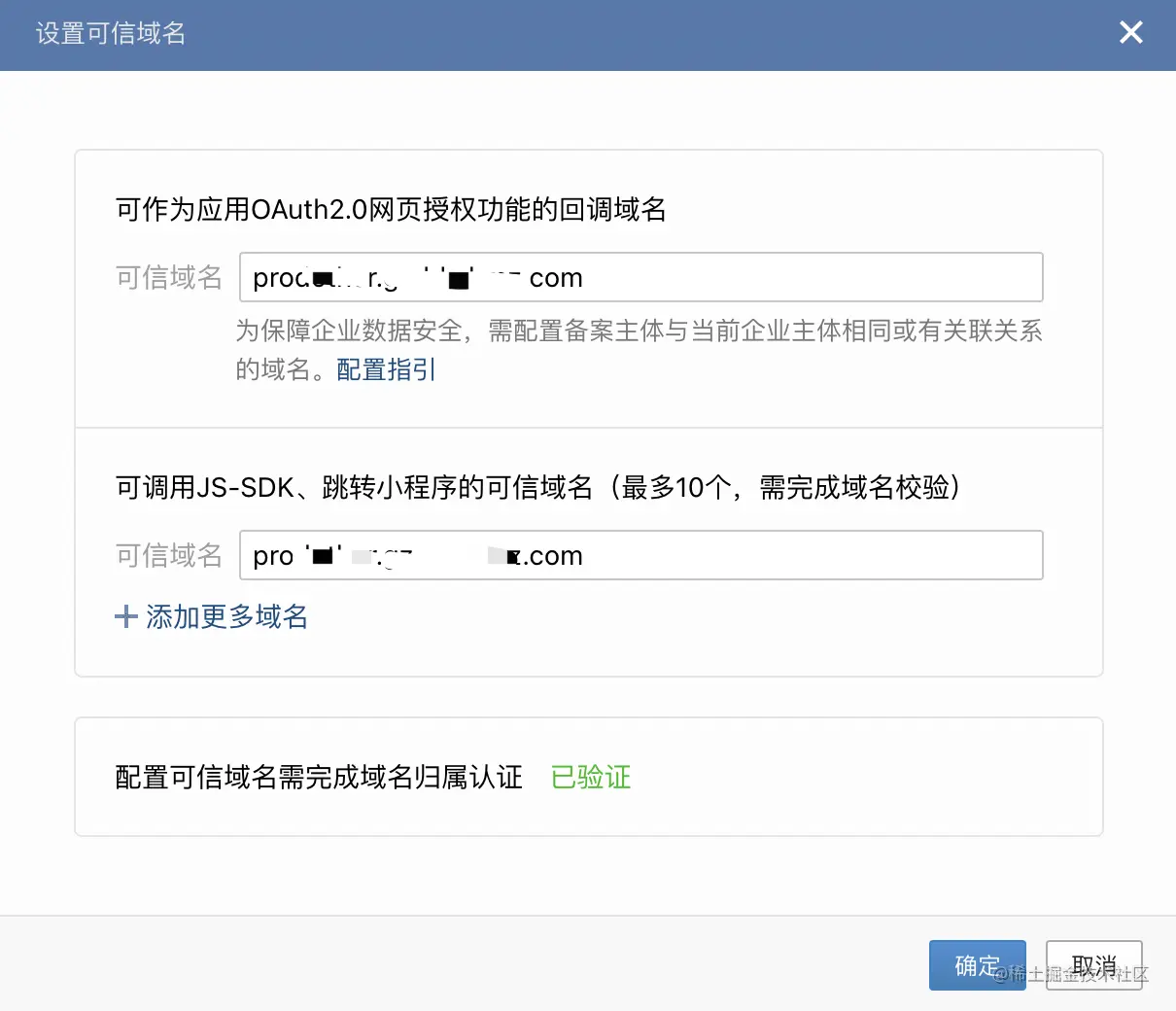The width and height of the screenshot is (1176, 1011).
Task: Open the 配置指引 link
Action: tap(386, 369)
